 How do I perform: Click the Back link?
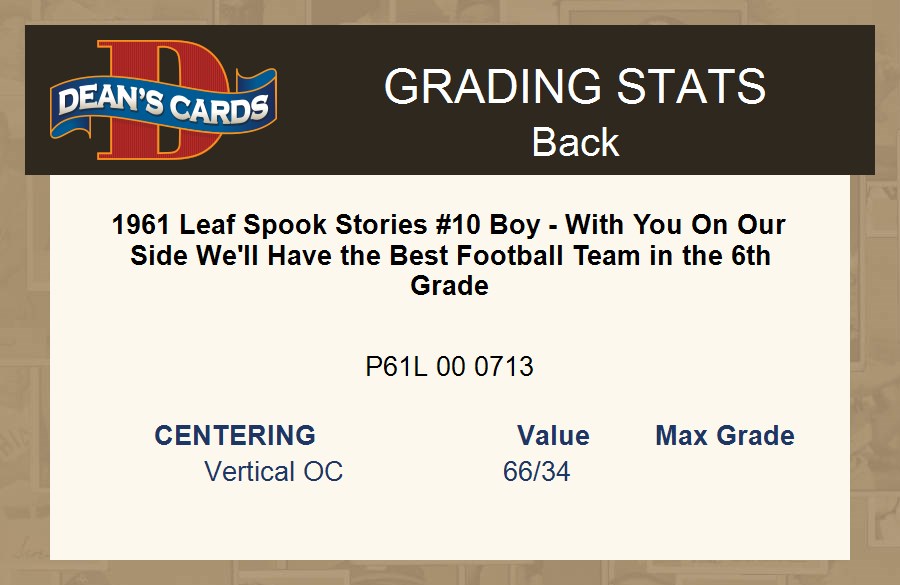pos(575,142)
